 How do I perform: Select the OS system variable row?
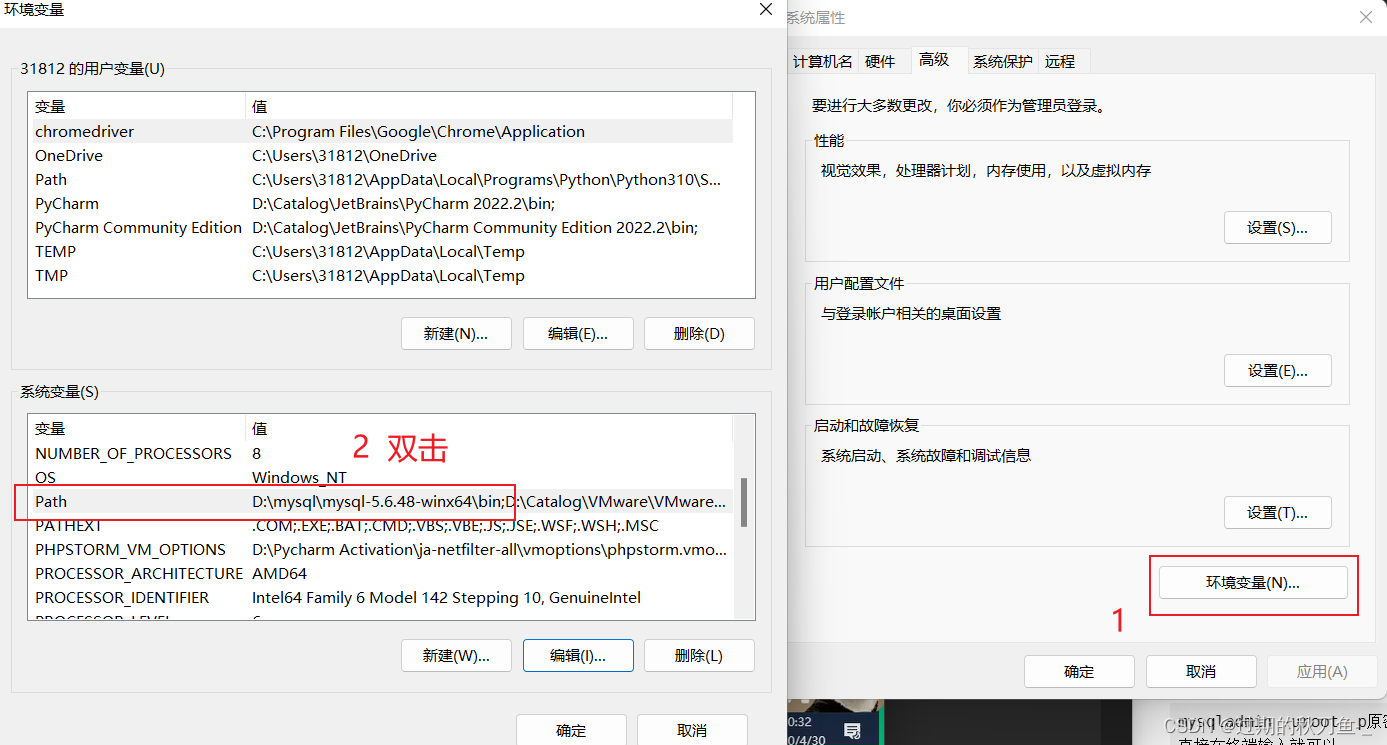tap(380, 477)
